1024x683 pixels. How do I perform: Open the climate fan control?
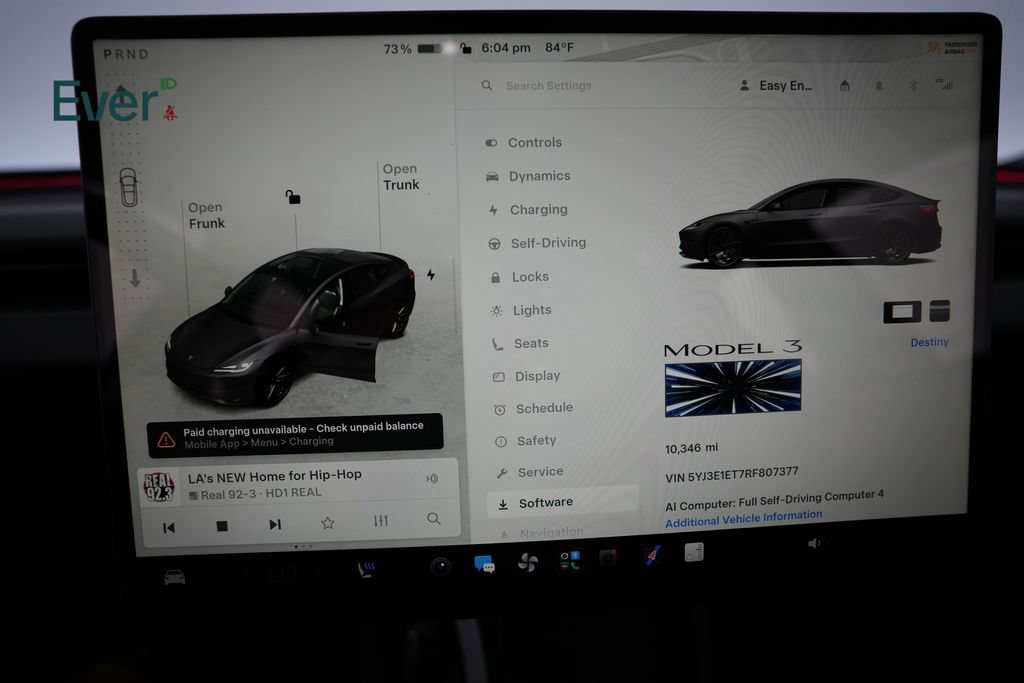[528, 562]
